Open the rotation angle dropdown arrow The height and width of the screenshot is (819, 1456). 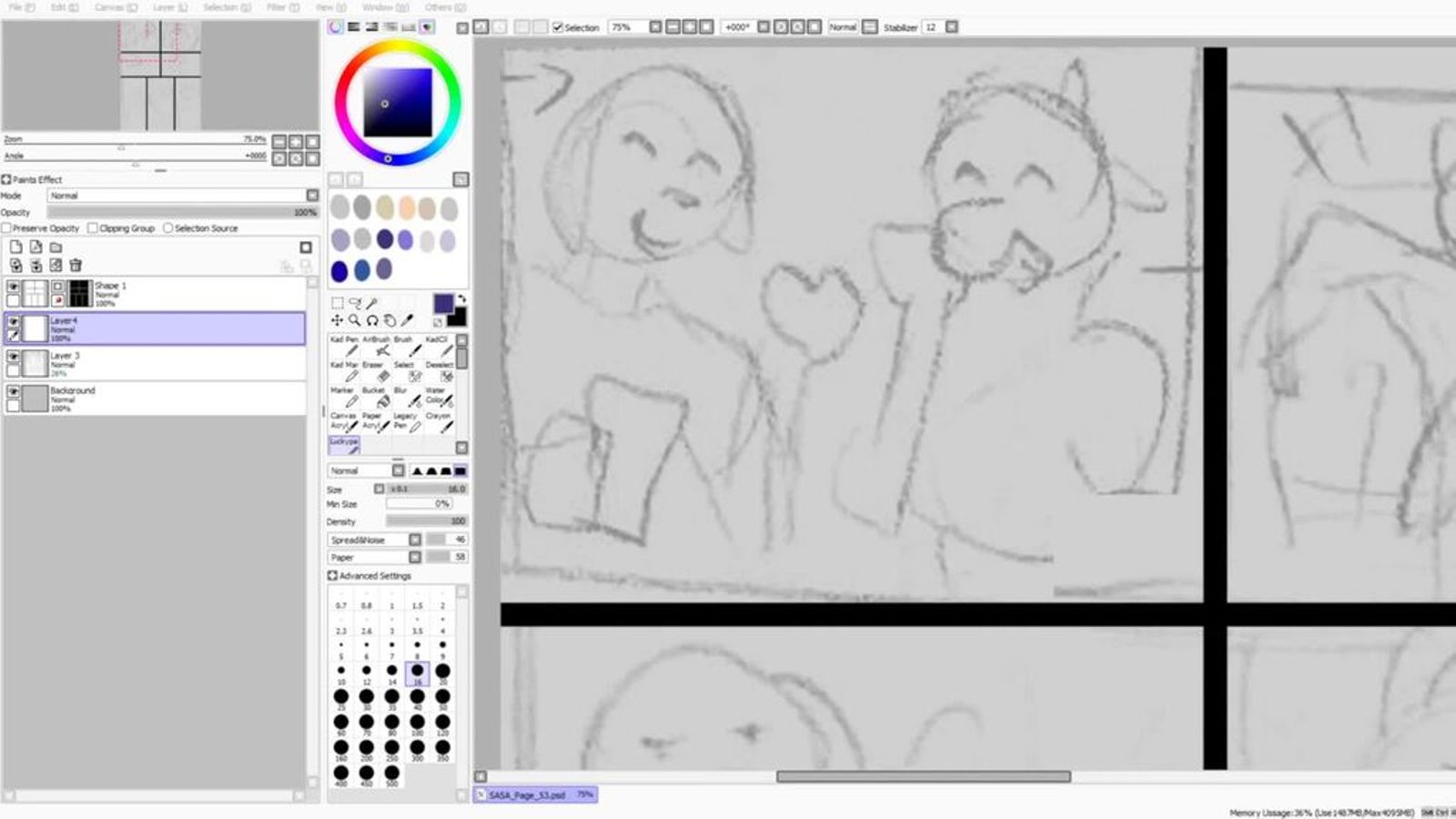(763, 27)
